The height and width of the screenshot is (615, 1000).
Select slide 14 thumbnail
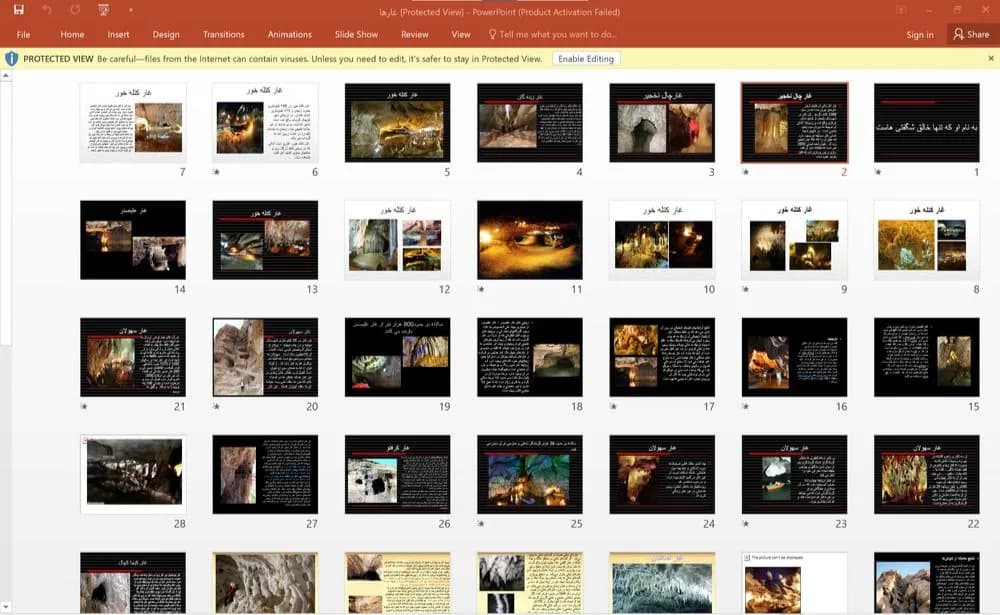(x=133, y=240)
